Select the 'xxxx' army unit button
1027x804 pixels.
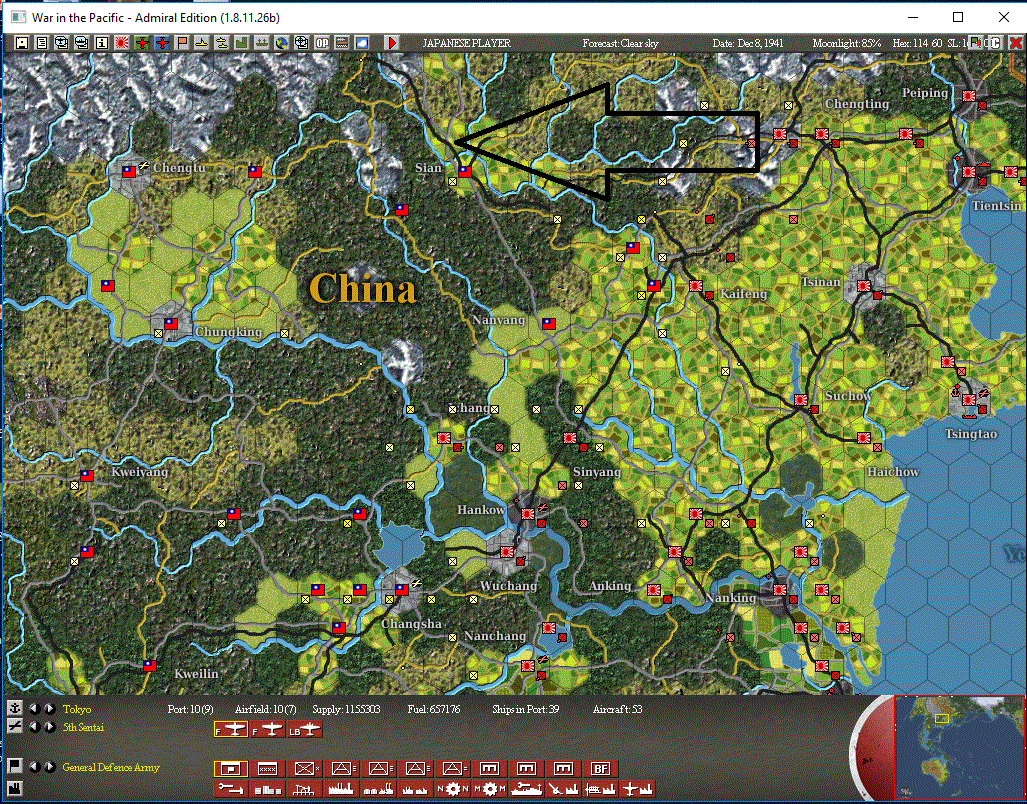point(267,769)
